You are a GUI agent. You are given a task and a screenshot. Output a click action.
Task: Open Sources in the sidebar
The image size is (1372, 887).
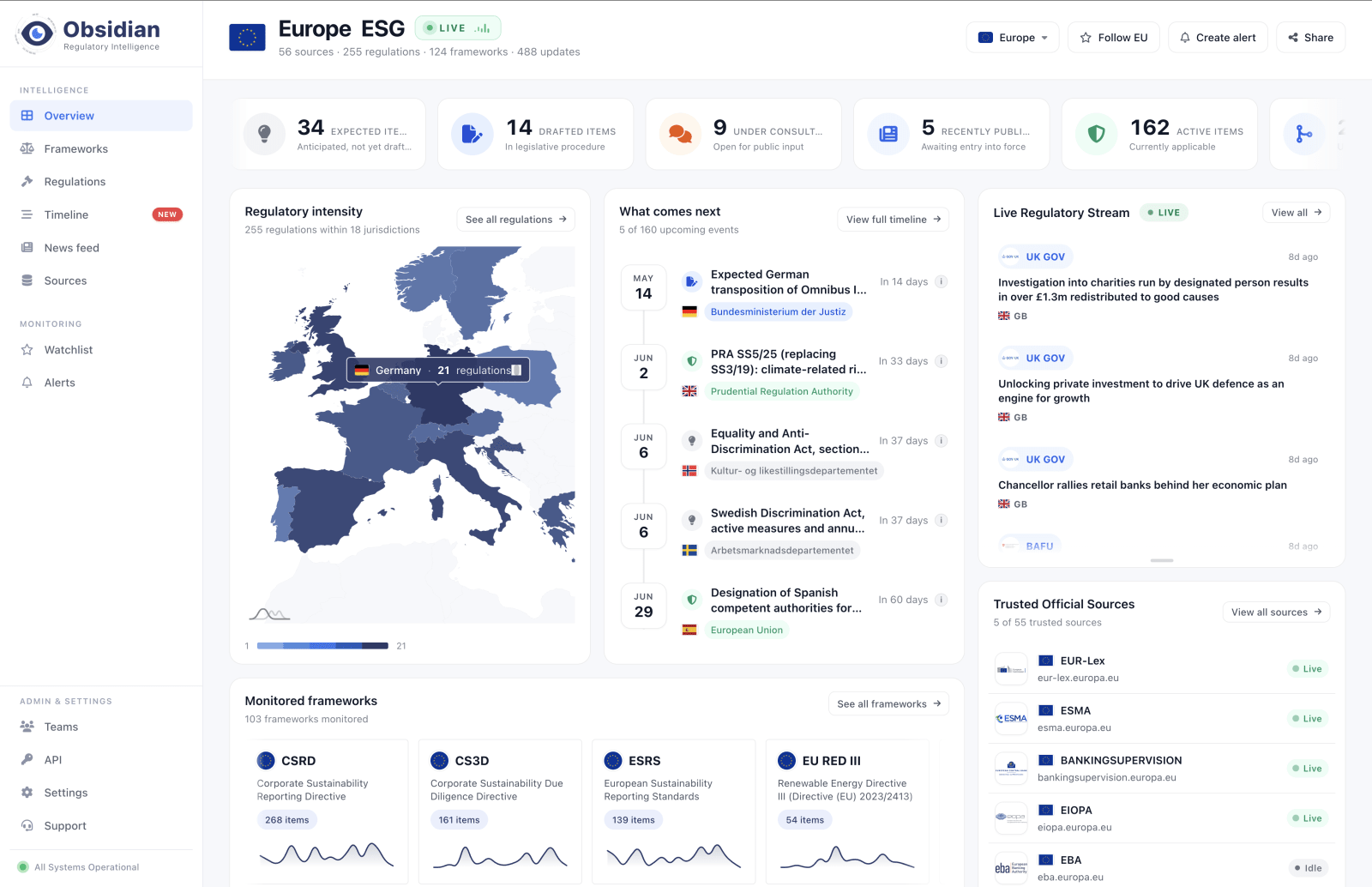[x=101, y=281]
